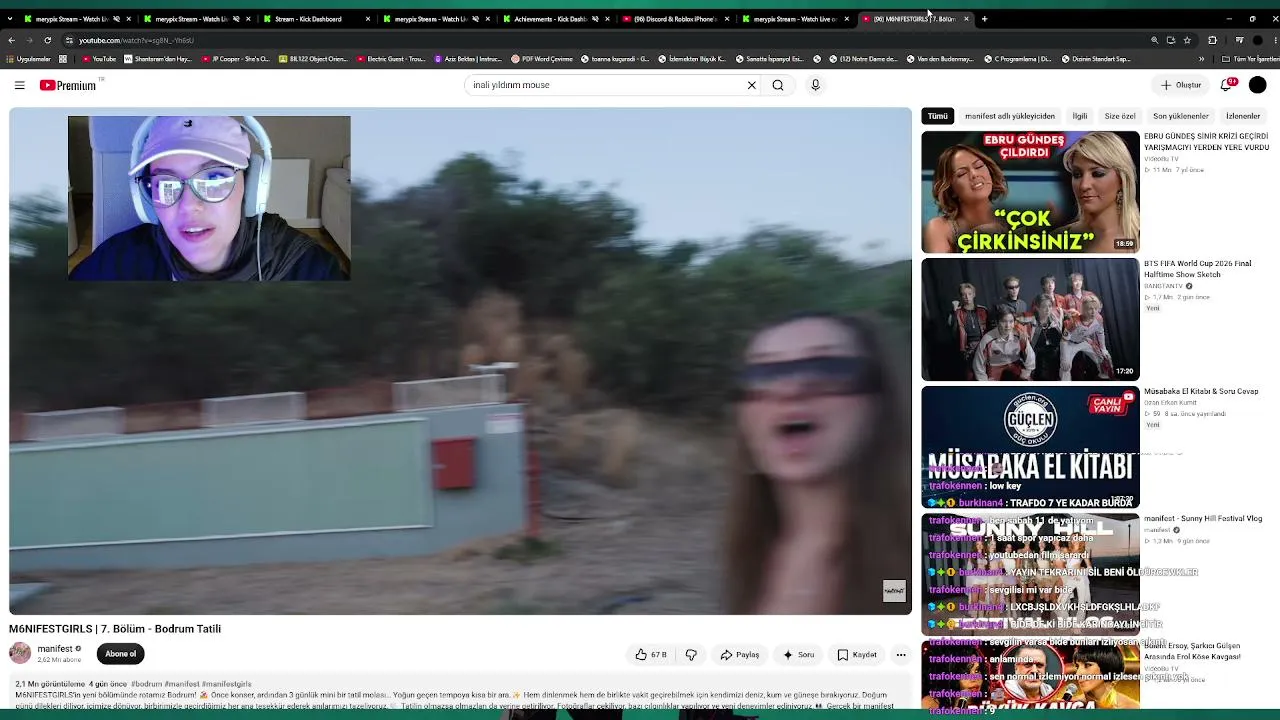Click the manifest watermark in player corner
1280x720 pixels.
[894, 591]
